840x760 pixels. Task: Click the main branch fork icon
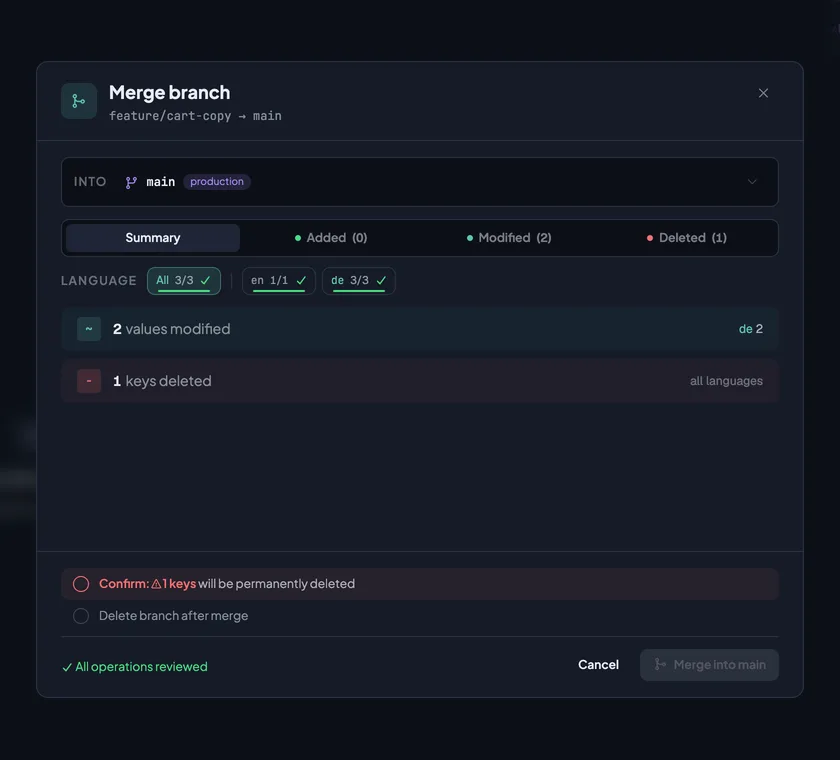point(131,182)
